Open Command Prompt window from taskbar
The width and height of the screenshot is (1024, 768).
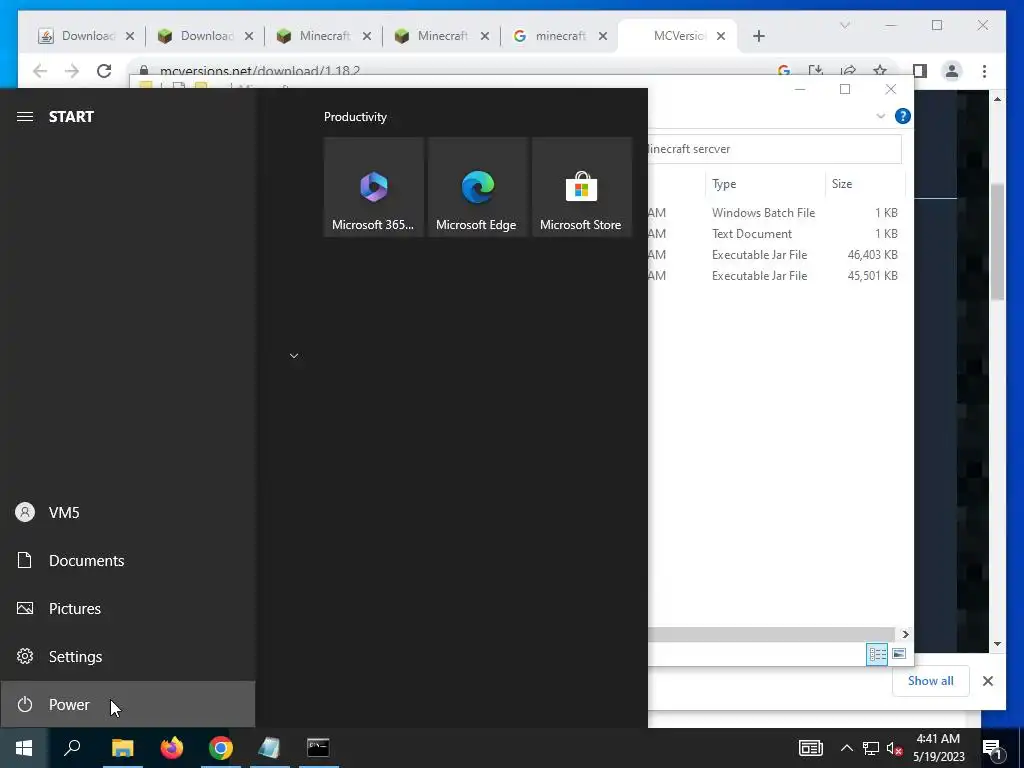point(318,748)
